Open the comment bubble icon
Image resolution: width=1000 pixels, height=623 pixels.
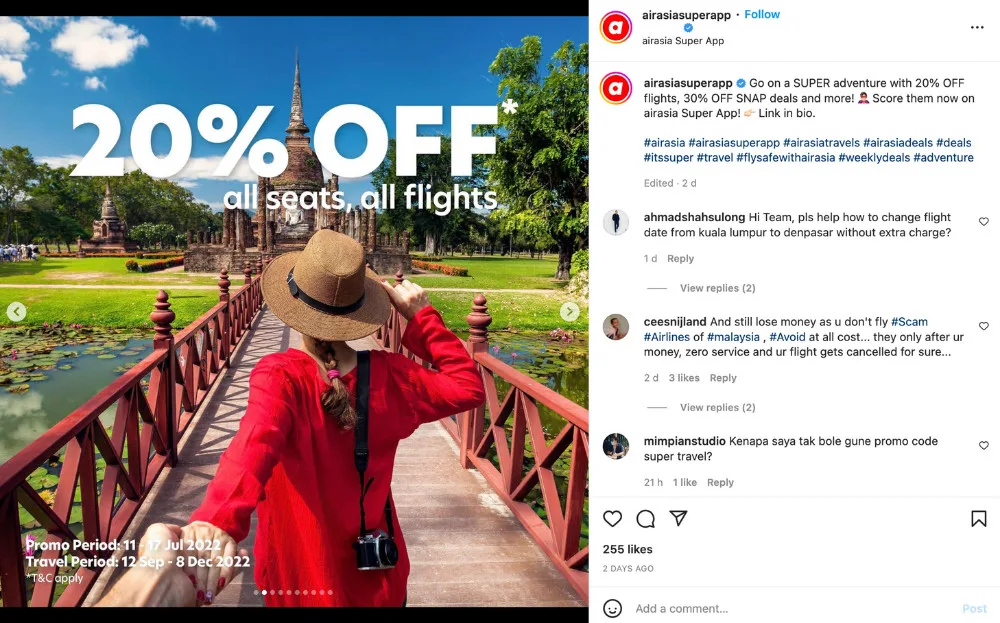click(645, 519)
